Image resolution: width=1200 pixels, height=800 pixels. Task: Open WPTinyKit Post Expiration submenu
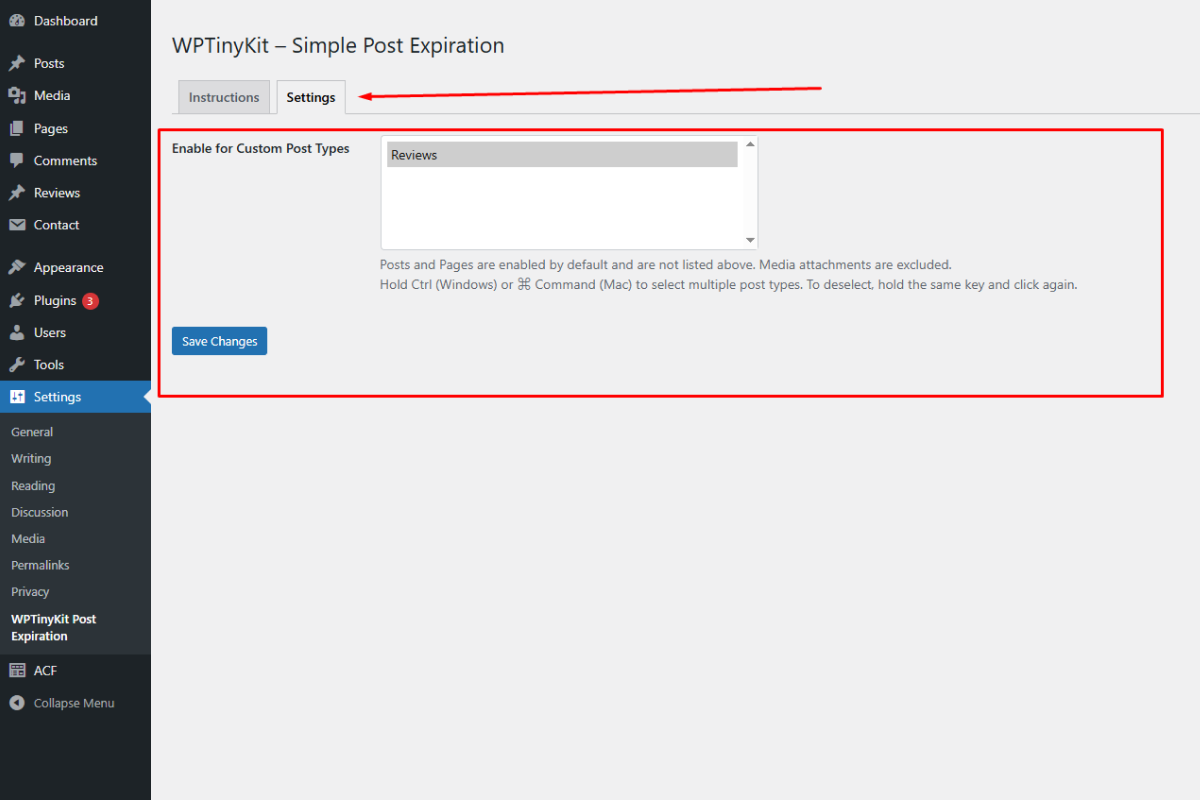pos(54,628)
